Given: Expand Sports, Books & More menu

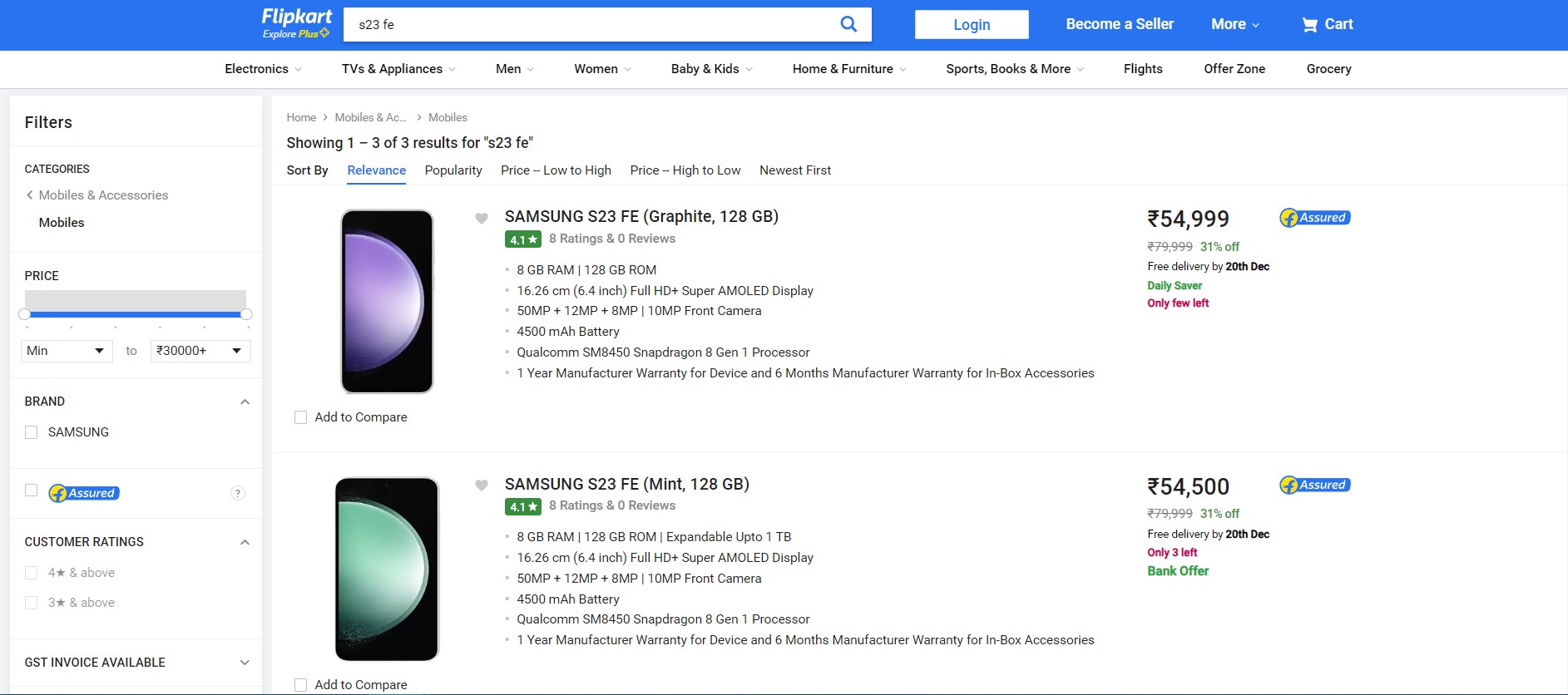Looking at the screenshot, I should point(1015,69).
